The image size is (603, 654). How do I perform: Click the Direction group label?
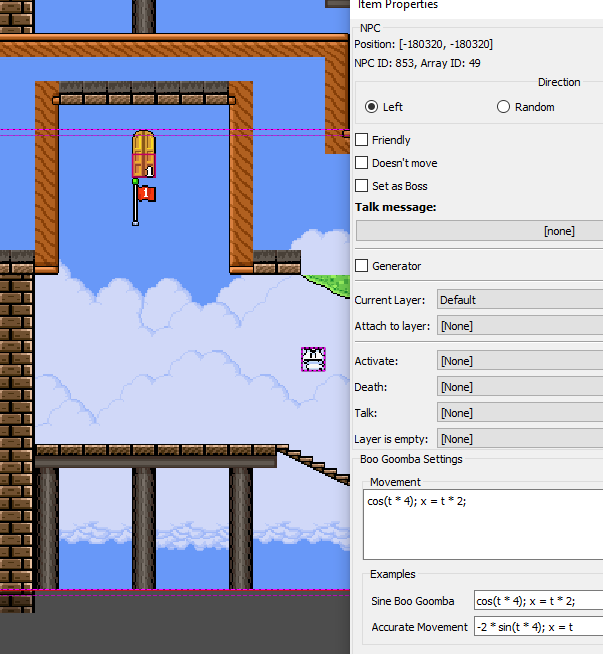[x=559, y=82]
